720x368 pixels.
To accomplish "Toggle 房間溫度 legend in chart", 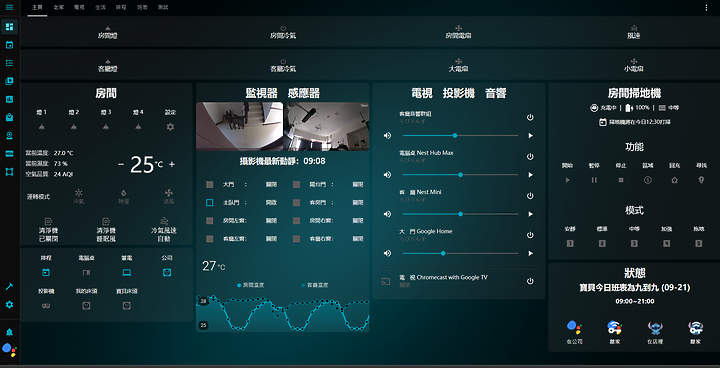I will 250,285.
